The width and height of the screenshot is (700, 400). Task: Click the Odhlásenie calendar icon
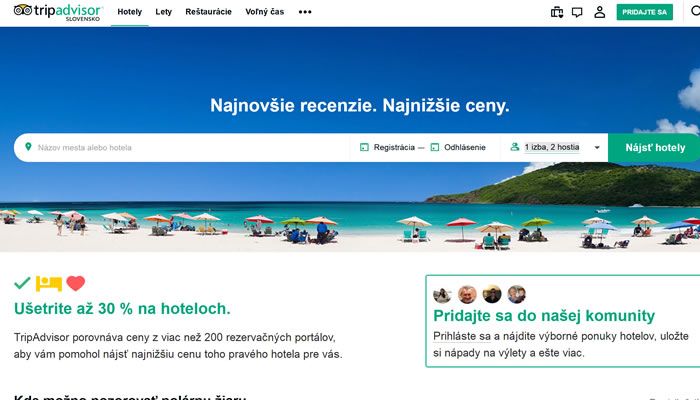tap(435, 147)
